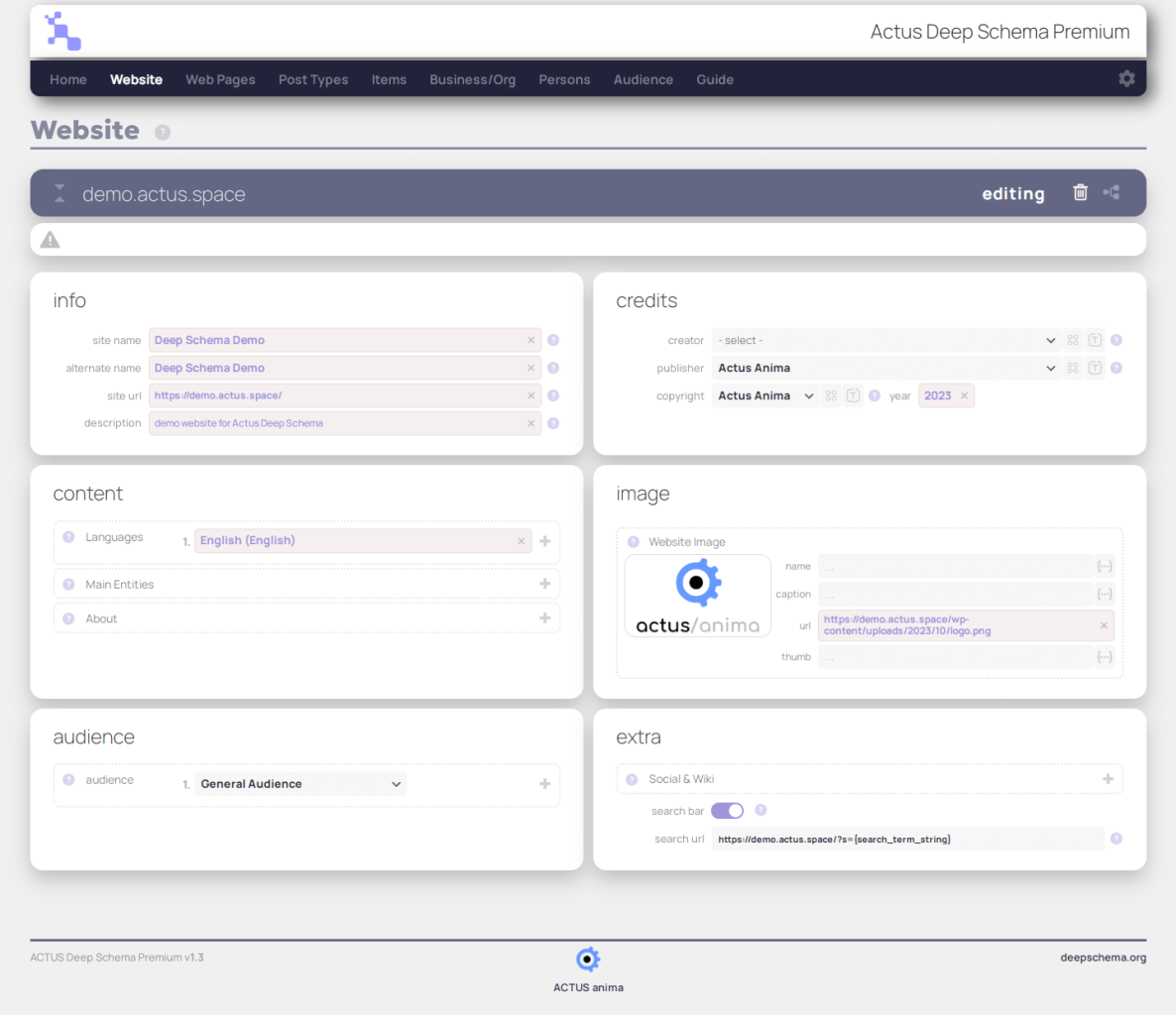Delete the demo.actus.space website via trash icon
Viewport: 1176px width, 1015px height.
click(x=1080, y=192)
